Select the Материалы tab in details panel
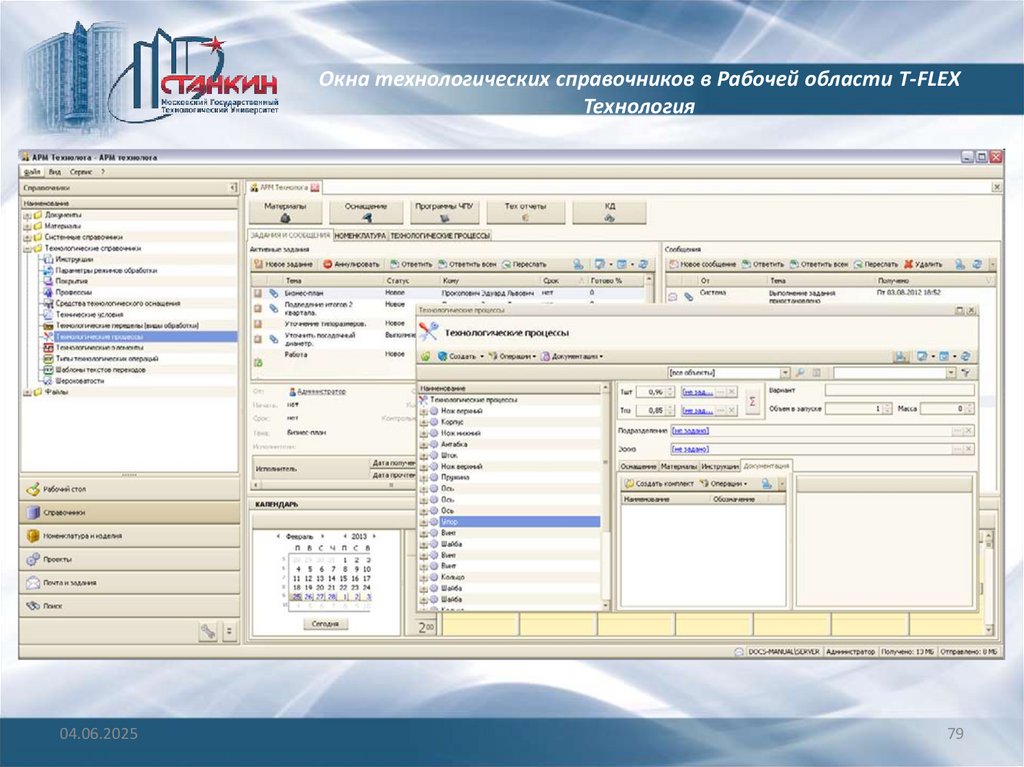The image size is (1024, 767). pos(679,466)
